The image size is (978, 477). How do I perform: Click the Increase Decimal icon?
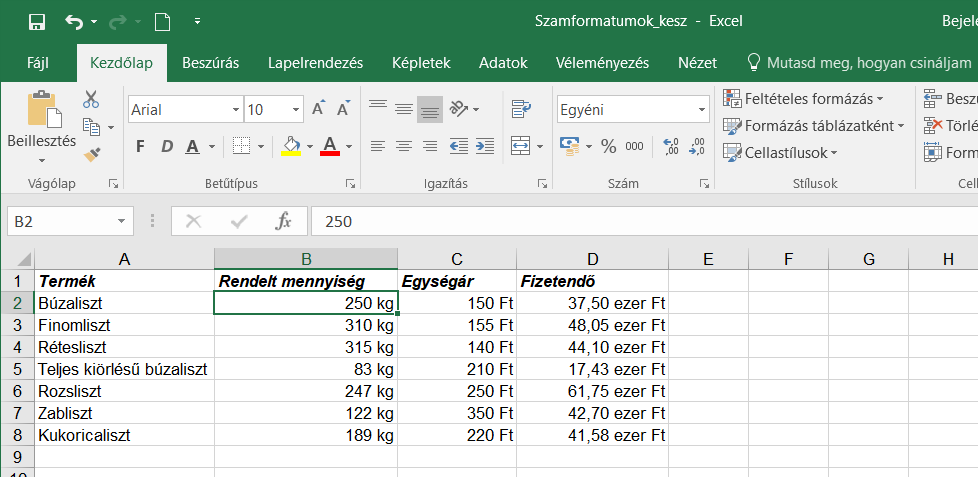coord(670,146)
